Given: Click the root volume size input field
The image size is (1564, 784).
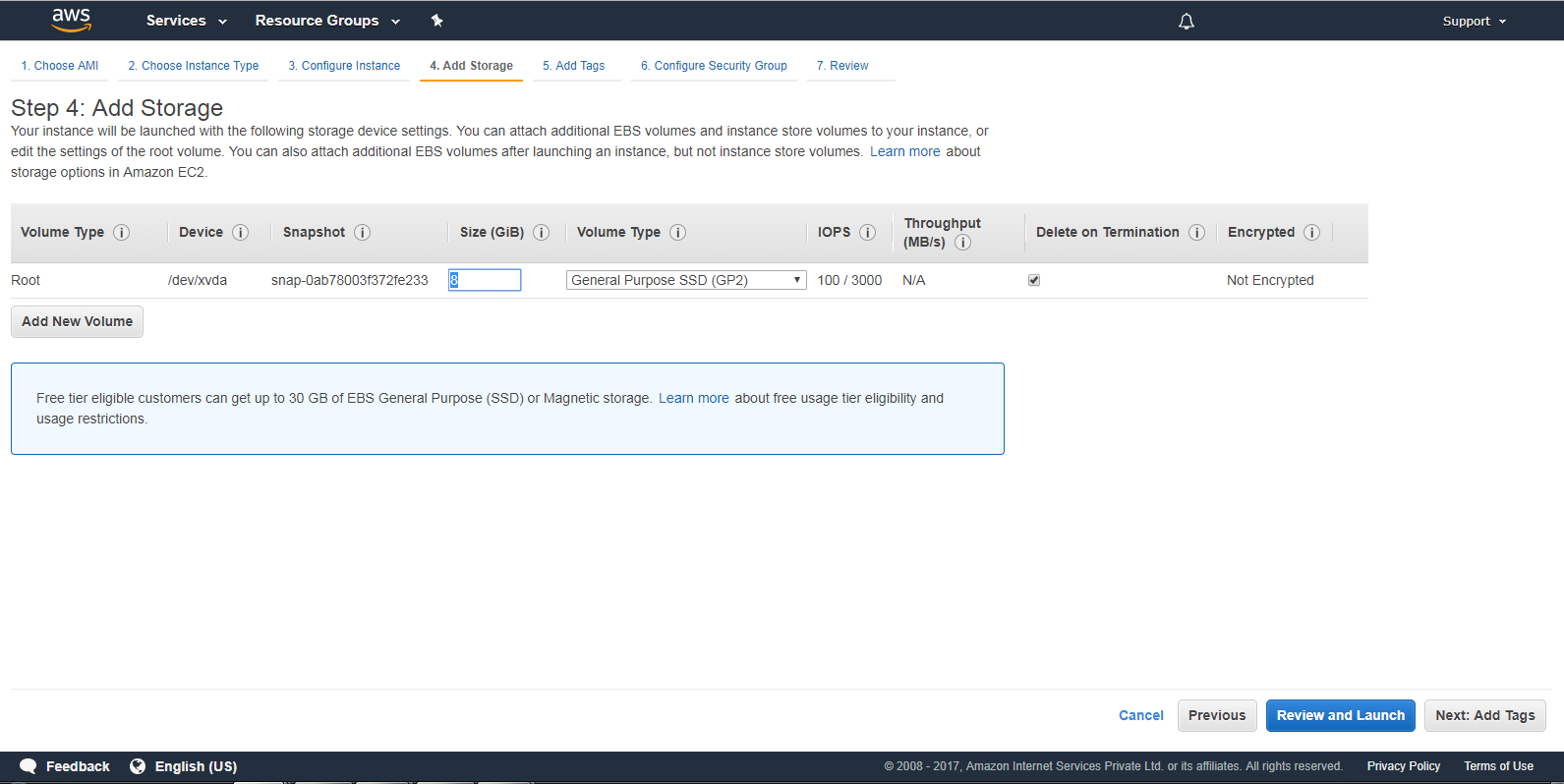Looking at the screenshot, I should (x=485, y=280).
